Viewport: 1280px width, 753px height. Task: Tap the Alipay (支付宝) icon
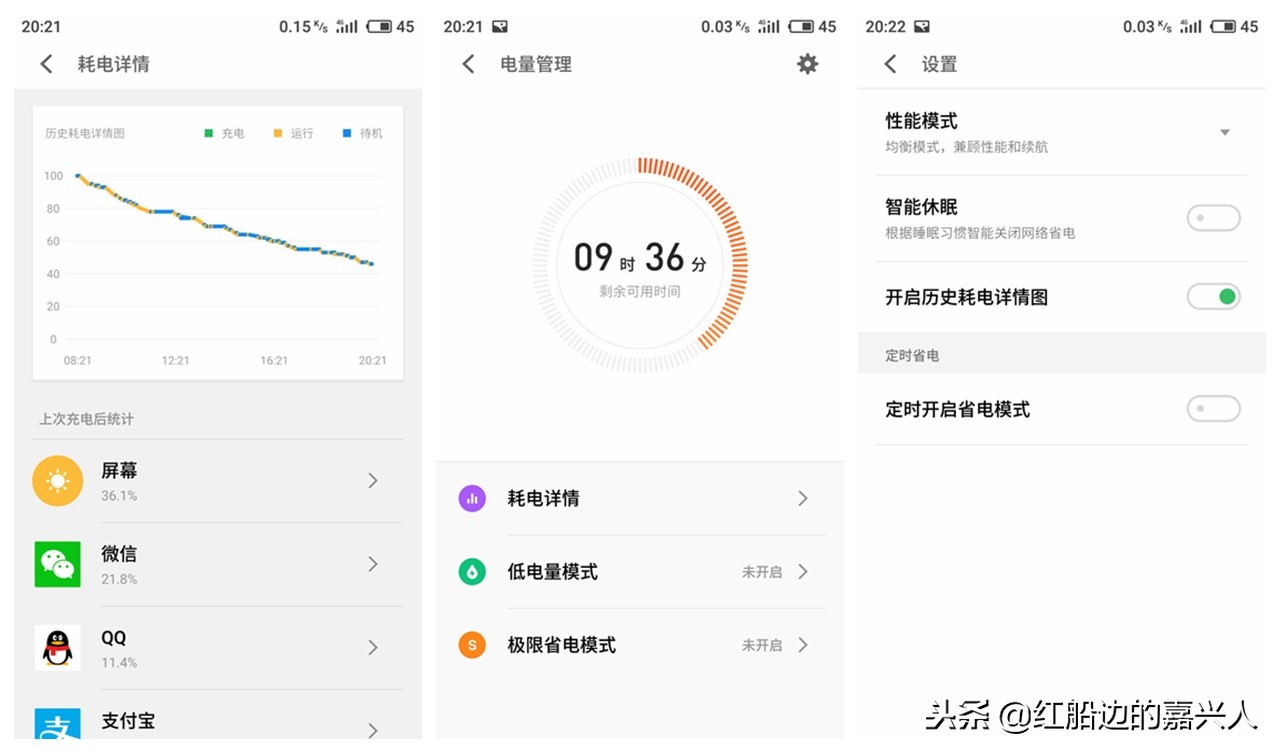[57, 724]
